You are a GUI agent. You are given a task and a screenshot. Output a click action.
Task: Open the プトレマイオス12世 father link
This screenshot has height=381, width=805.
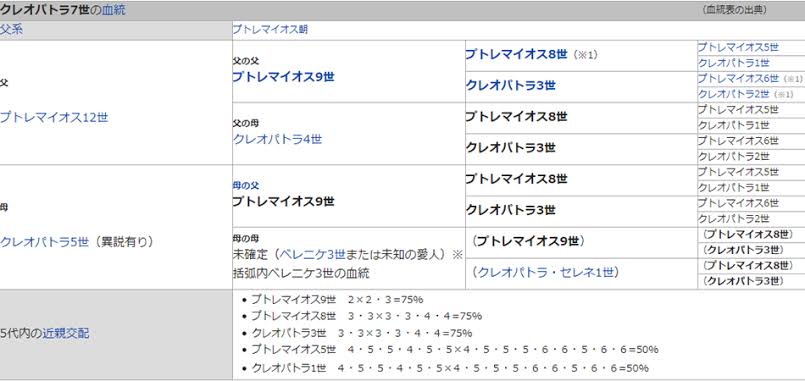tap(54, 118)
